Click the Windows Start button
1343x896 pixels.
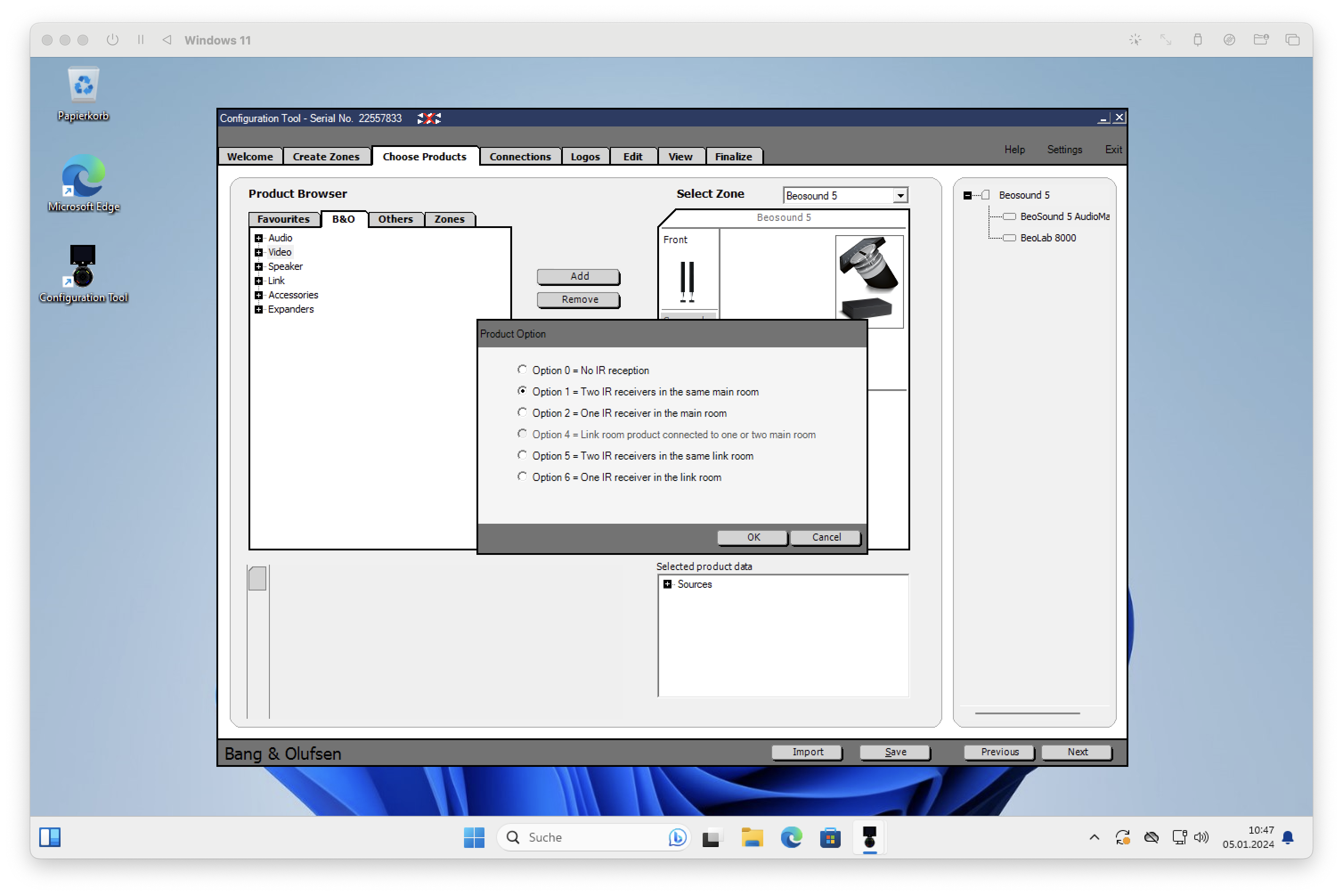pos(474,837)
